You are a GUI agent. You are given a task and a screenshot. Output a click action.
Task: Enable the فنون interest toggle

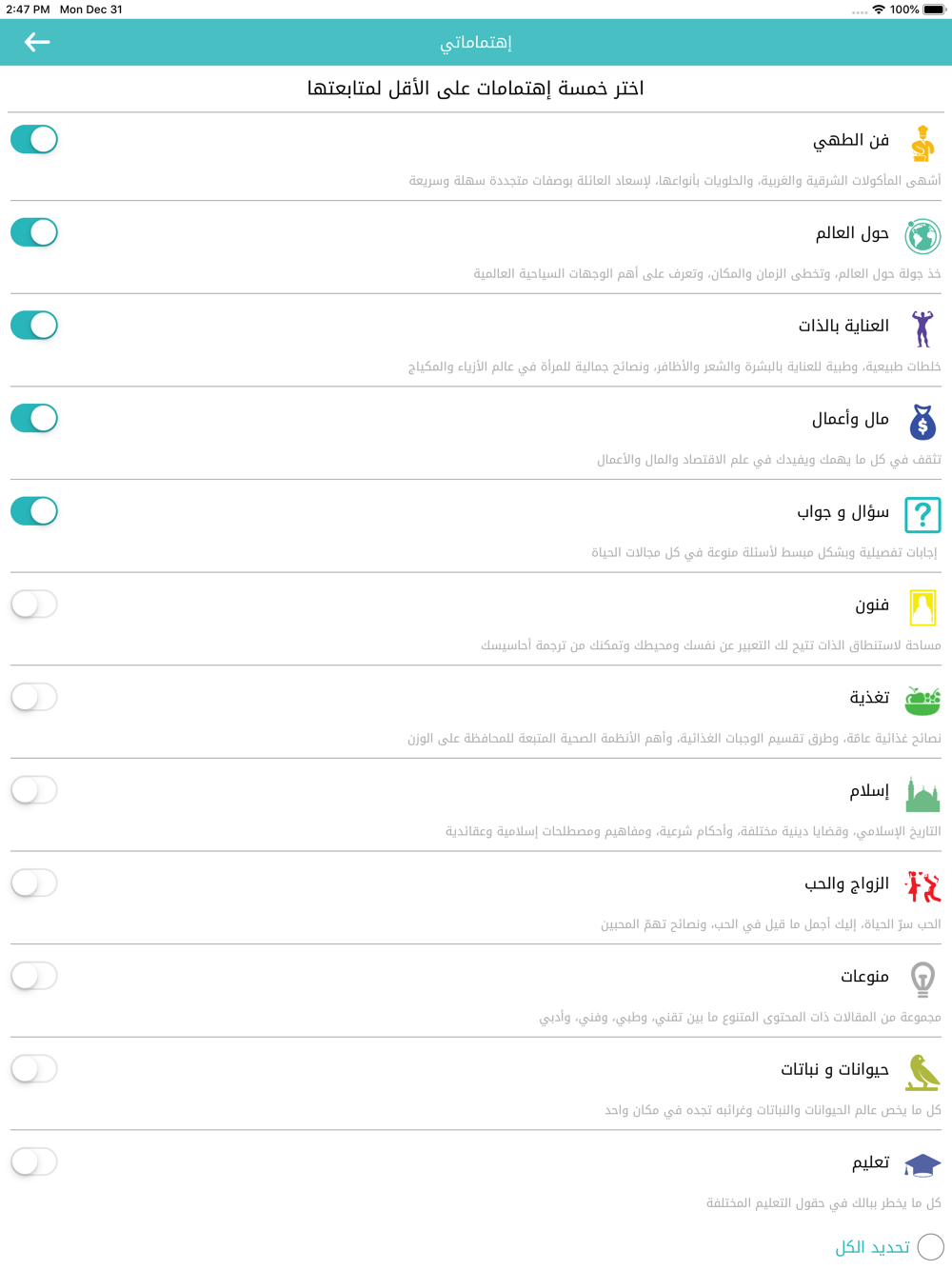click(34, 604)
